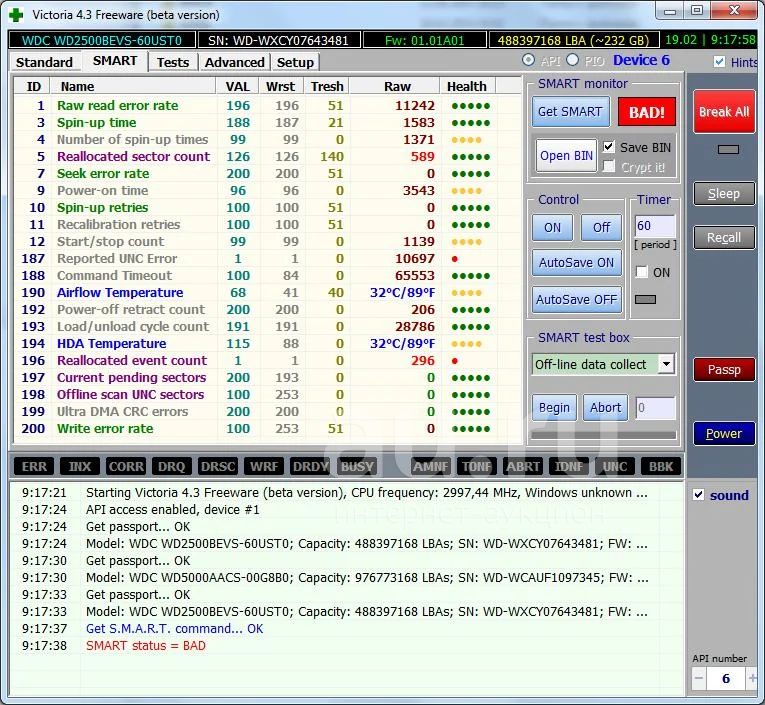
Task: Click the AMNF error indicator lamp
Action: (x=430, y=467)
